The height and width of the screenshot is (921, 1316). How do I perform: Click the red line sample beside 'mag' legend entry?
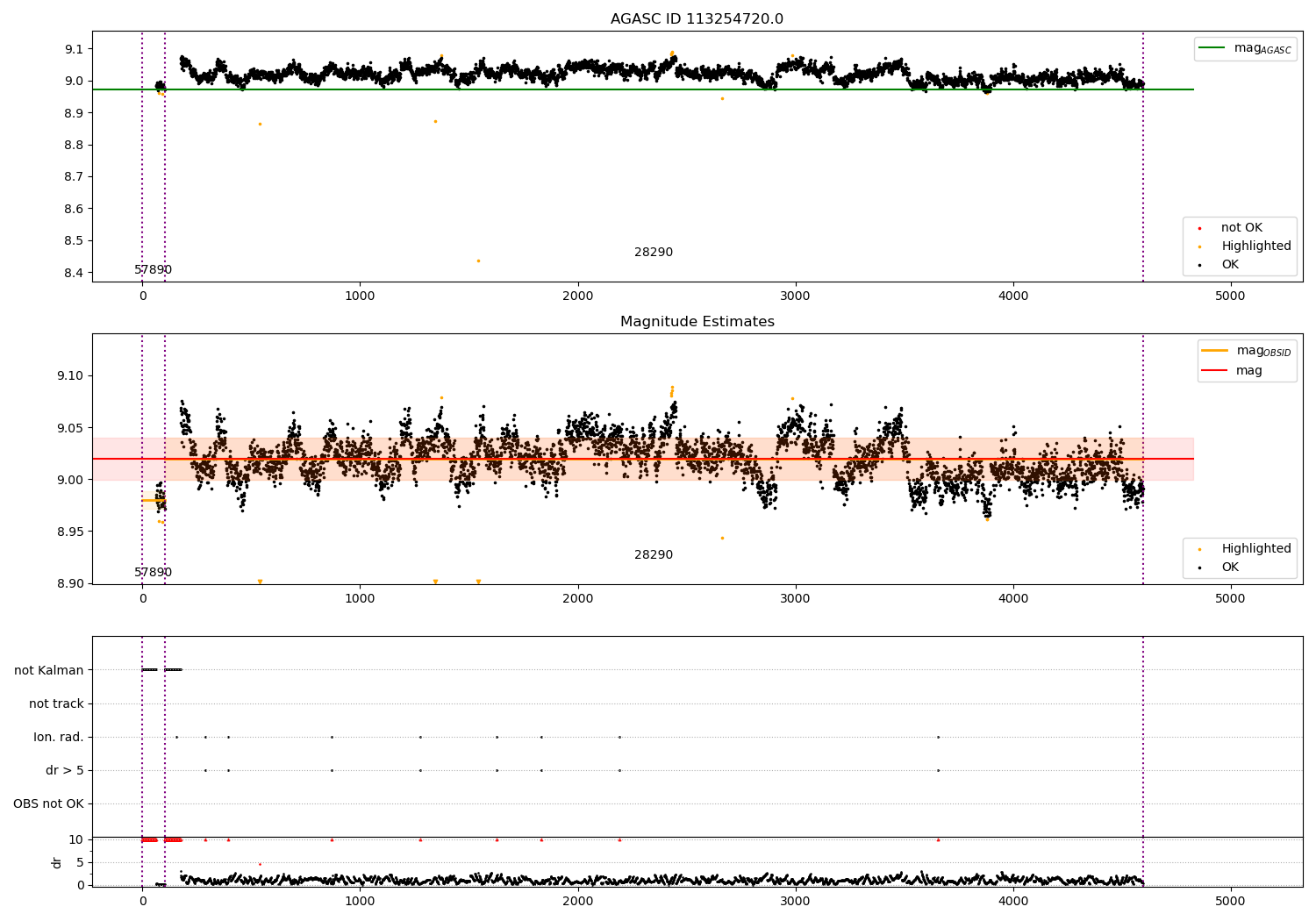[1215, 371]
